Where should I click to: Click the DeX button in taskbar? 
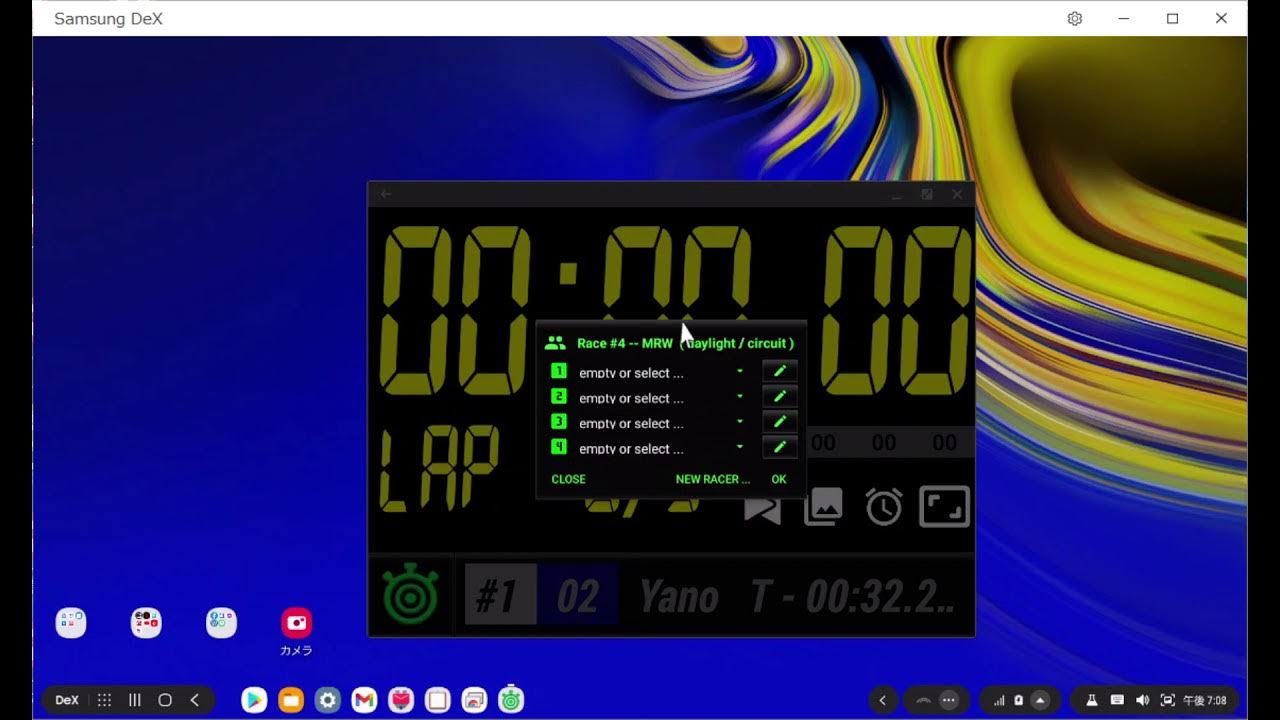pyautogui.click(x=67, y=700)
